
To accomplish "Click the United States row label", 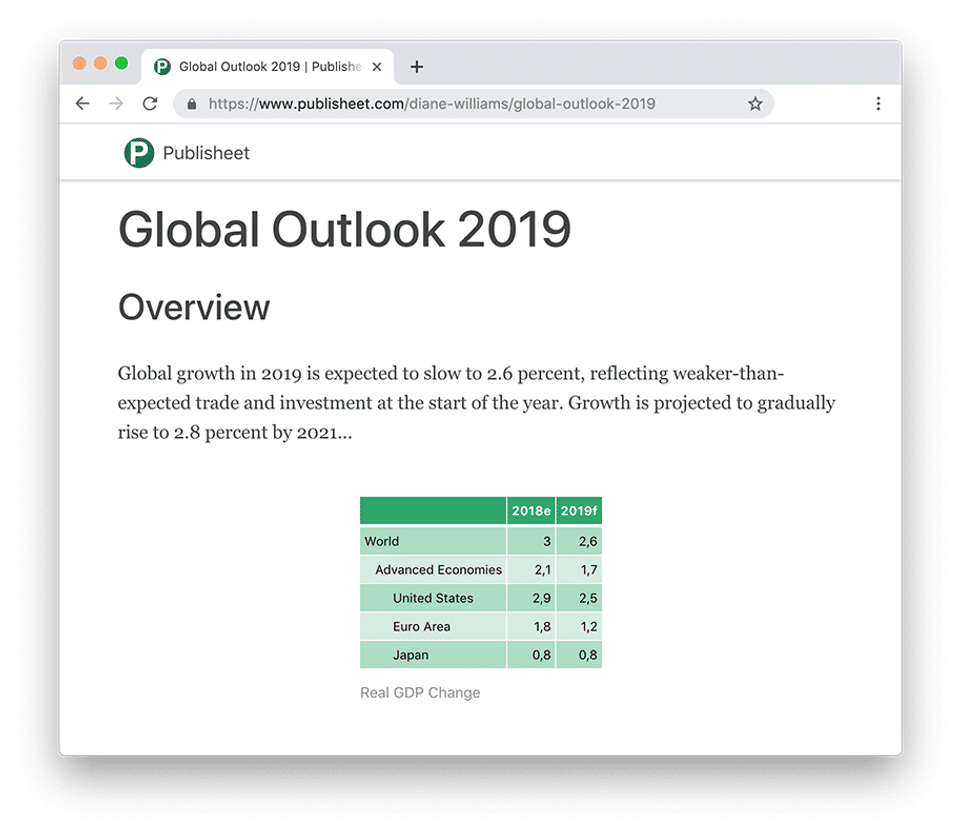I will (433, 598).
